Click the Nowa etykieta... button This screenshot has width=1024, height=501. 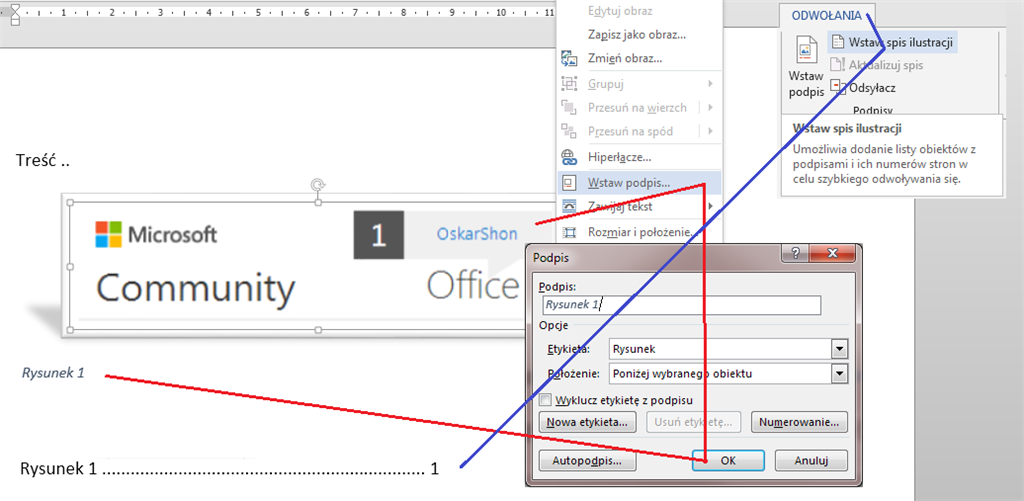tap(587, 422)
